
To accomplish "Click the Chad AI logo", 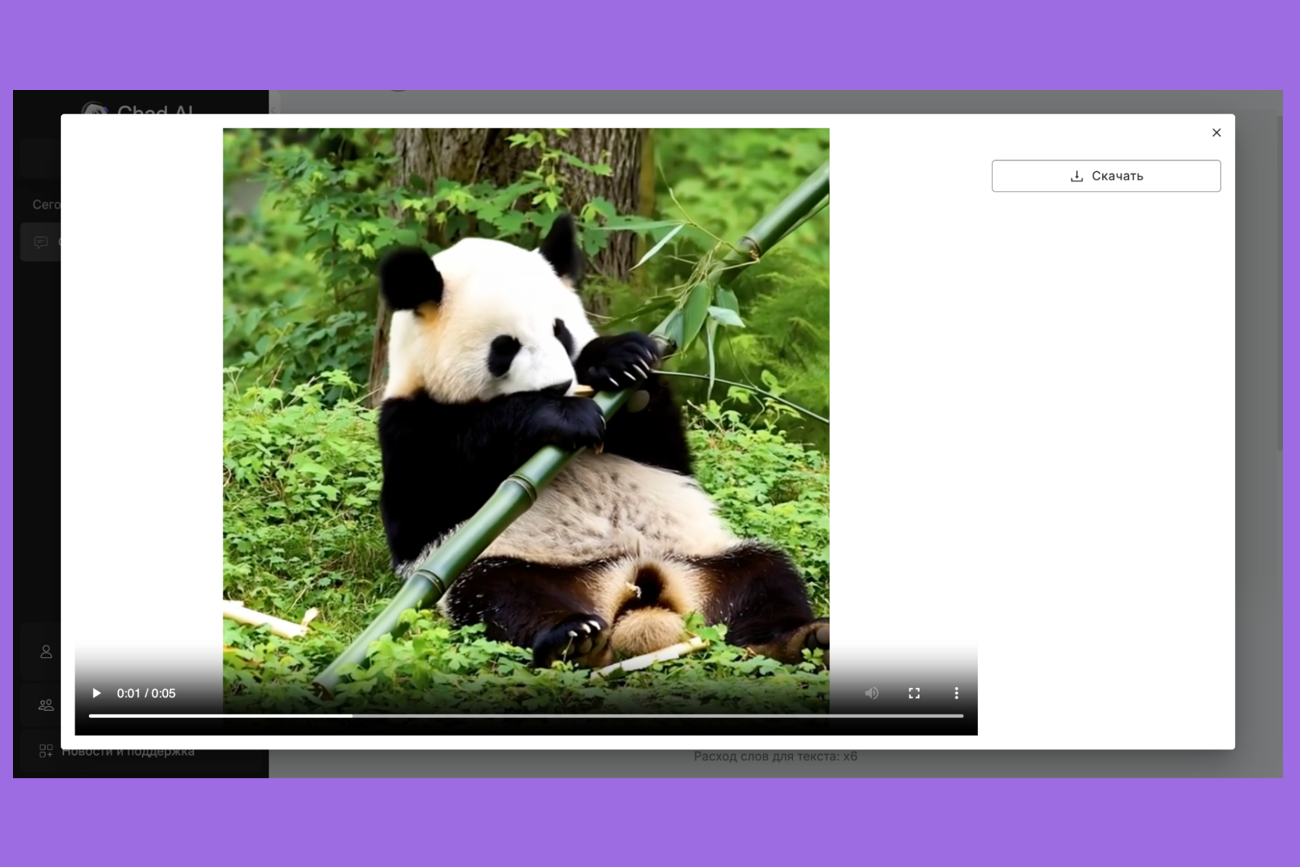I will pos(94,106).
